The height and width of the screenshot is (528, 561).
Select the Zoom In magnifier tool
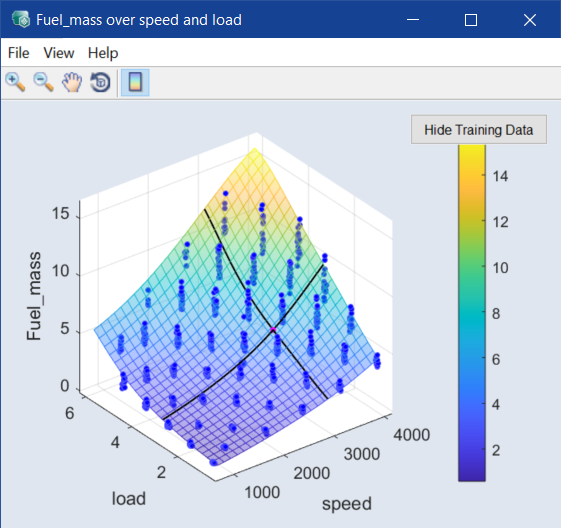[15, 83]
